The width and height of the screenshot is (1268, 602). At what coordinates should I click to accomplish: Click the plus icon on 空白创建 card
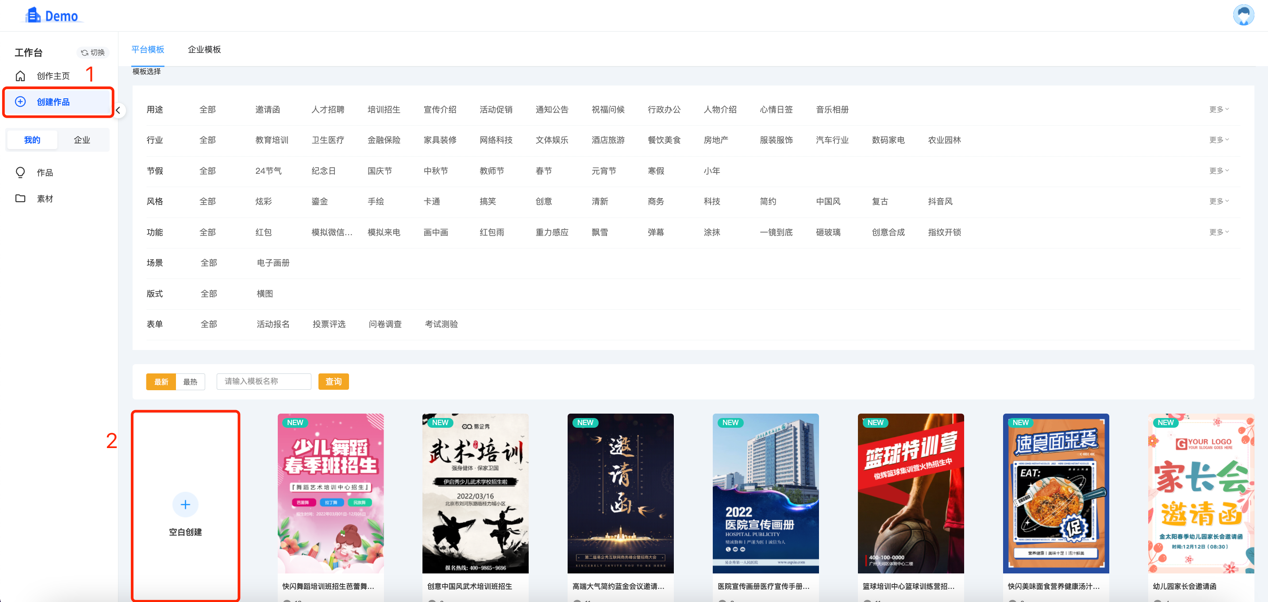tap(185, 505)
